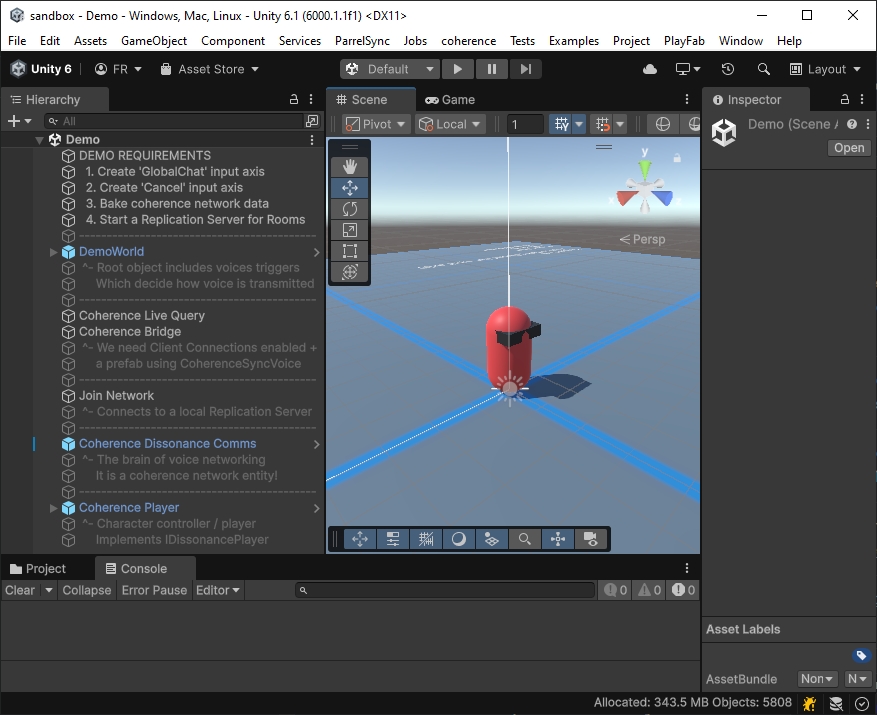The height and width of the screenshot is (715, 877).
Task: Open Unity Cloud via cloud icon
Action: click(x=650, y=69)
